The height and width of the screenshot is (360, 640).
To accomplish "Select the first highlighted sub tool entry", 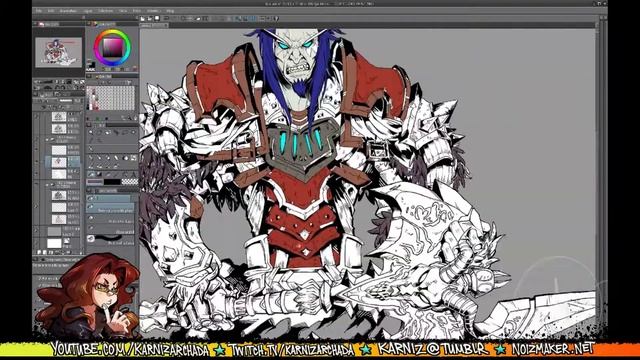I will click(109, 198).
